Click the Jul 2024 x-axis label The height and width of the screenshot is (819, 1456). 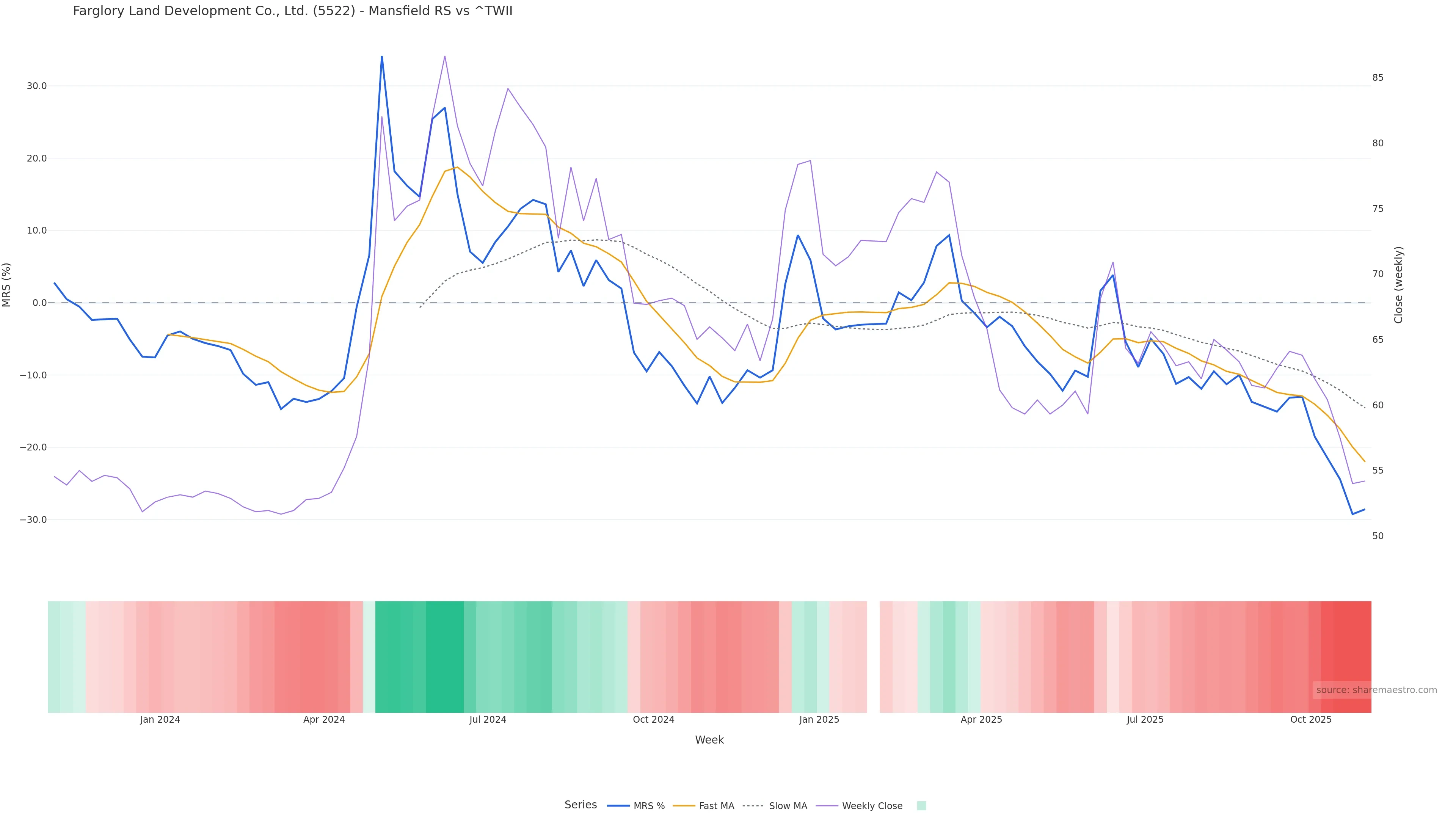coord(487,720)
